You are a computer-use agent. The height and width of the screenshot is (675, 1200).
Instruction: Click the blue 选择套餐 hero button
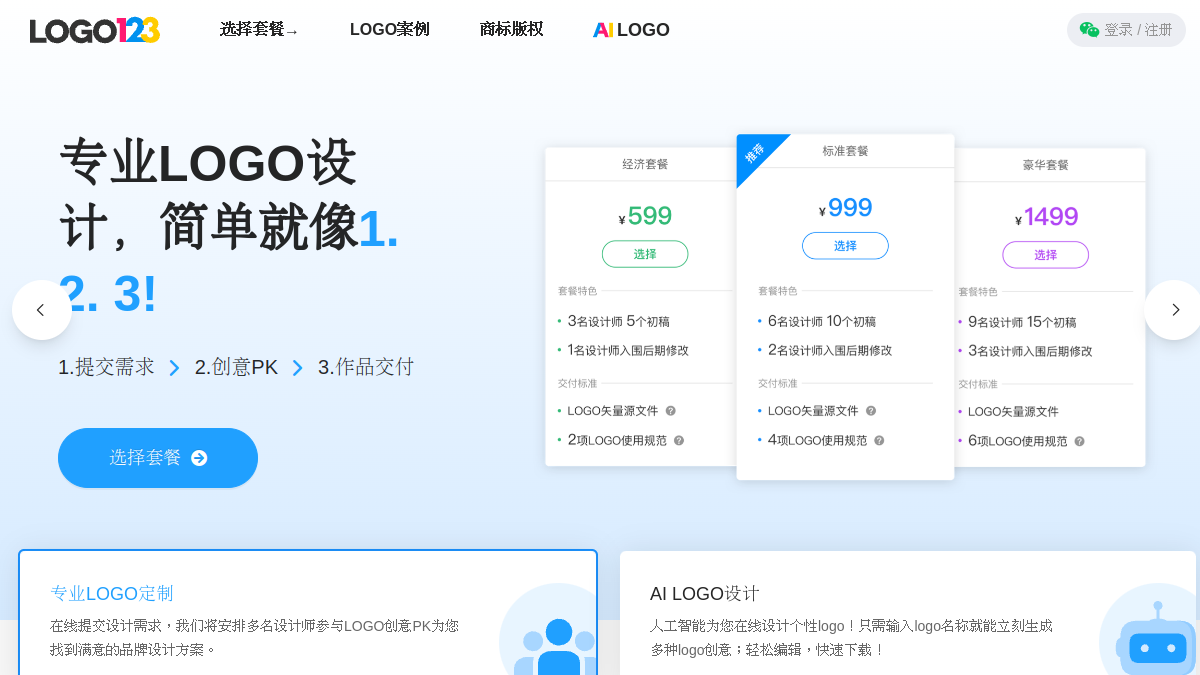click(158, 458)
